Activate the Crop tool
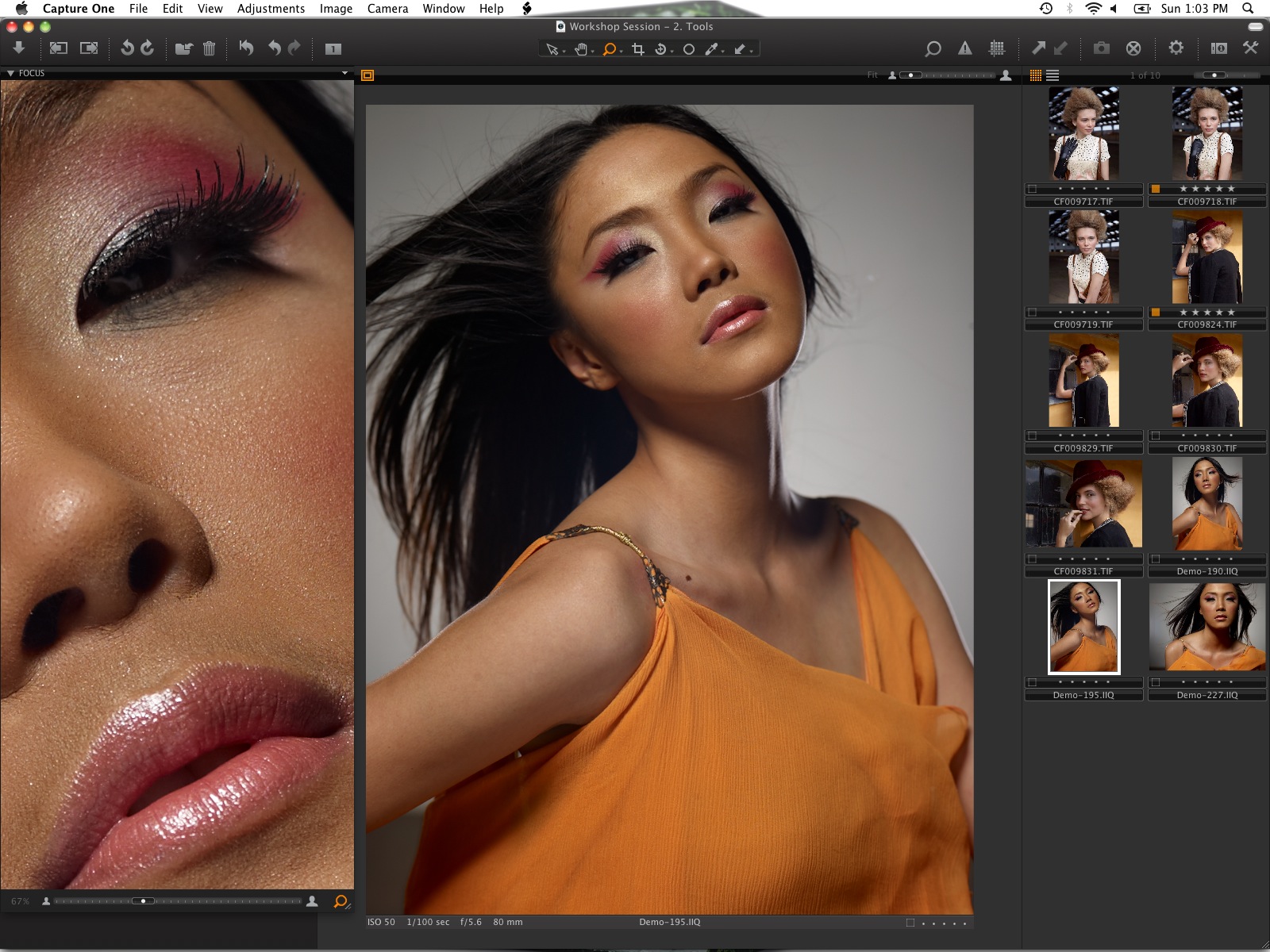The height and width of the screenshot is (952, 1270). (640, 49)
